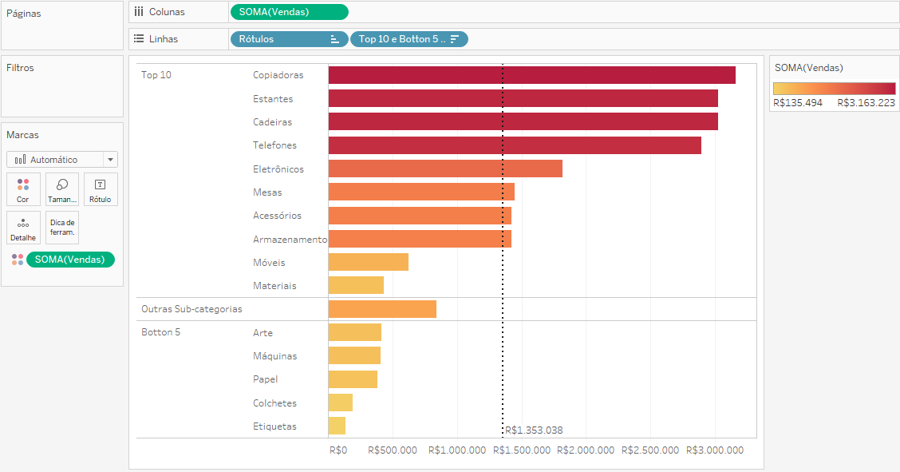Click the Armazenamento row label

(x=290, y=239)
